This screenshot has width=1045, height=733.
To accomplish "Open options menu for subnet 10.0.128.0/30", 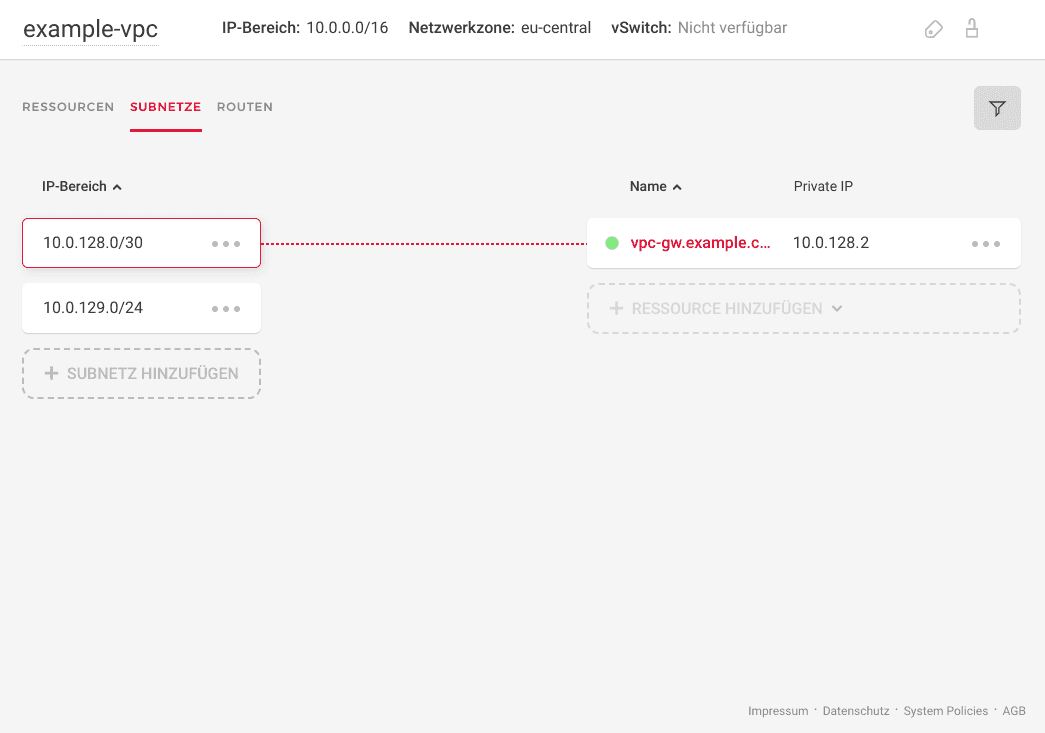I will (226, 244).
